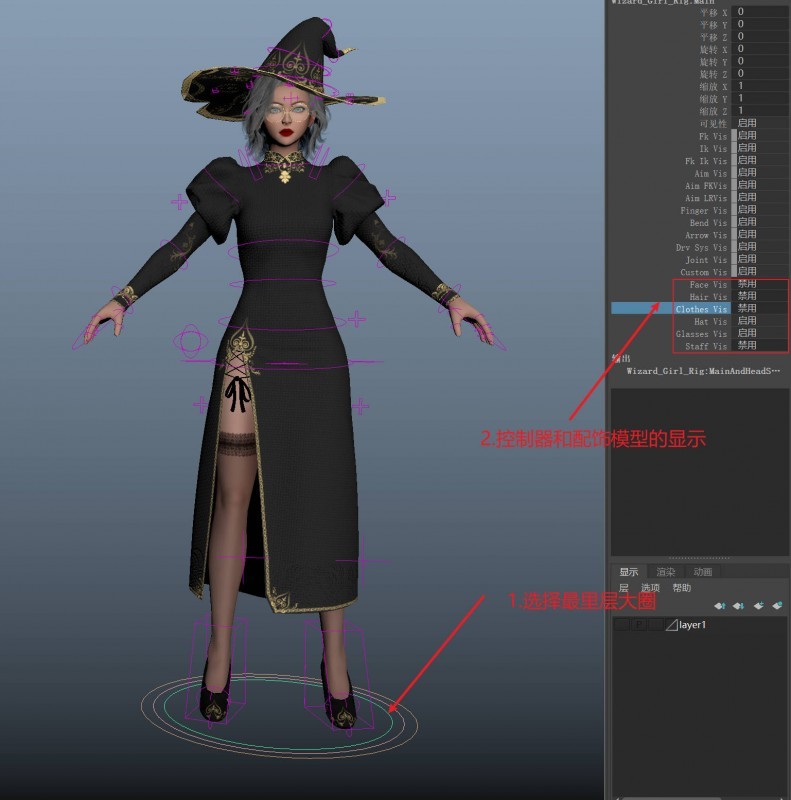Image resolution: width=791 pixels, height=800 pixels.
Task: Select the Aim FKVis channel label
Action: click(706, 186)
